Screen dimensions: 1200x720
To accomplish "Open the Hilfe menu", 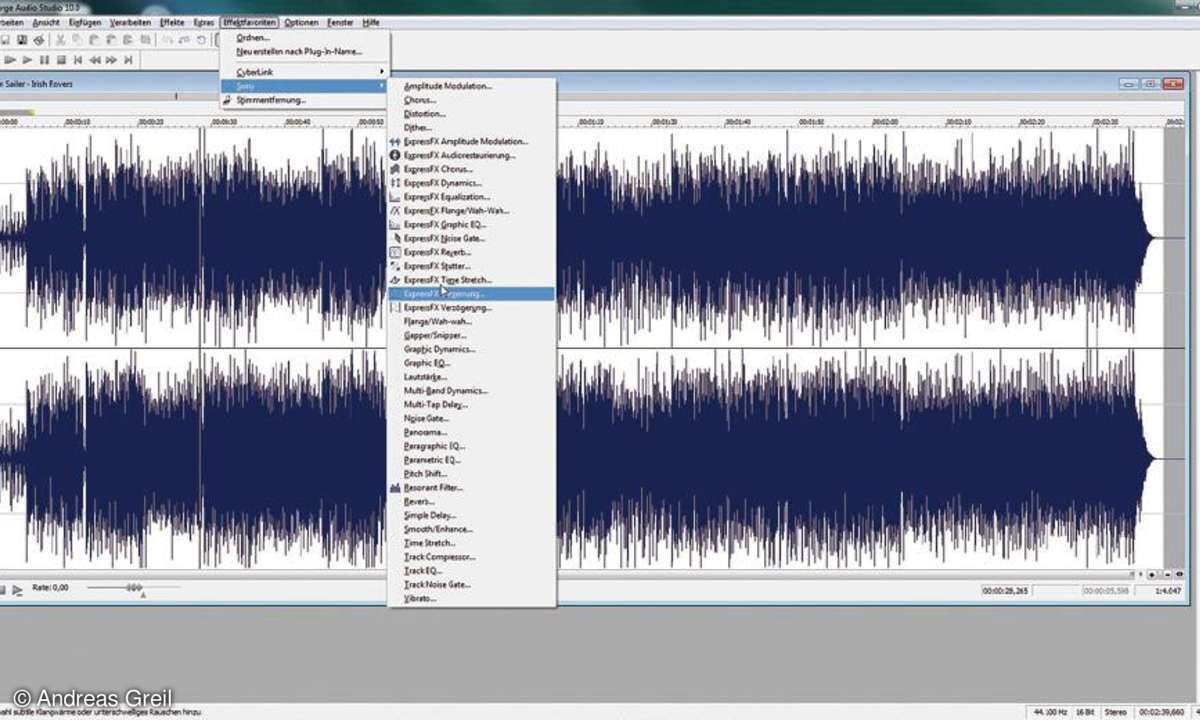I will [x=371, y=22].
